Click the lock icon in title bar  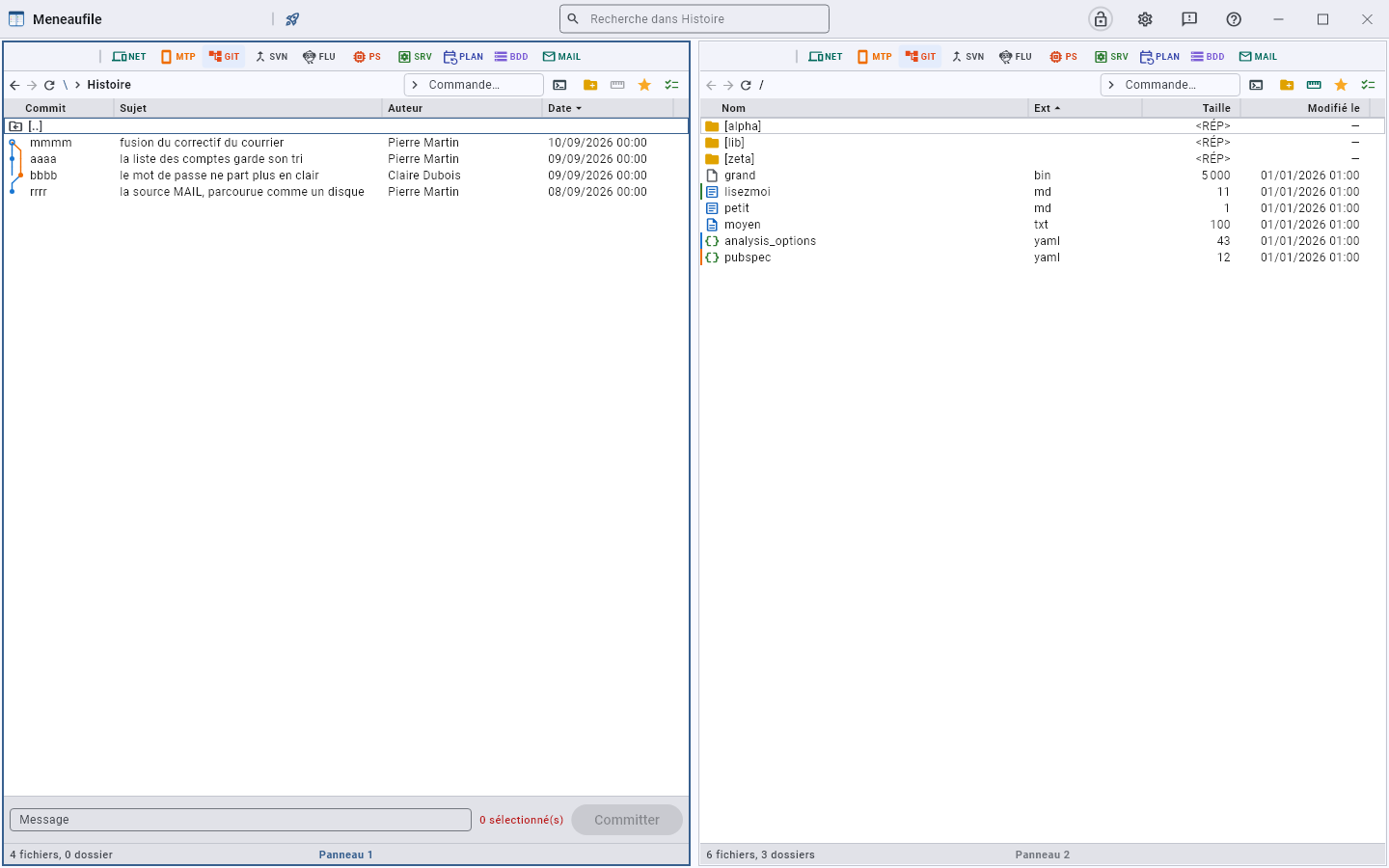click(1101, 19)
